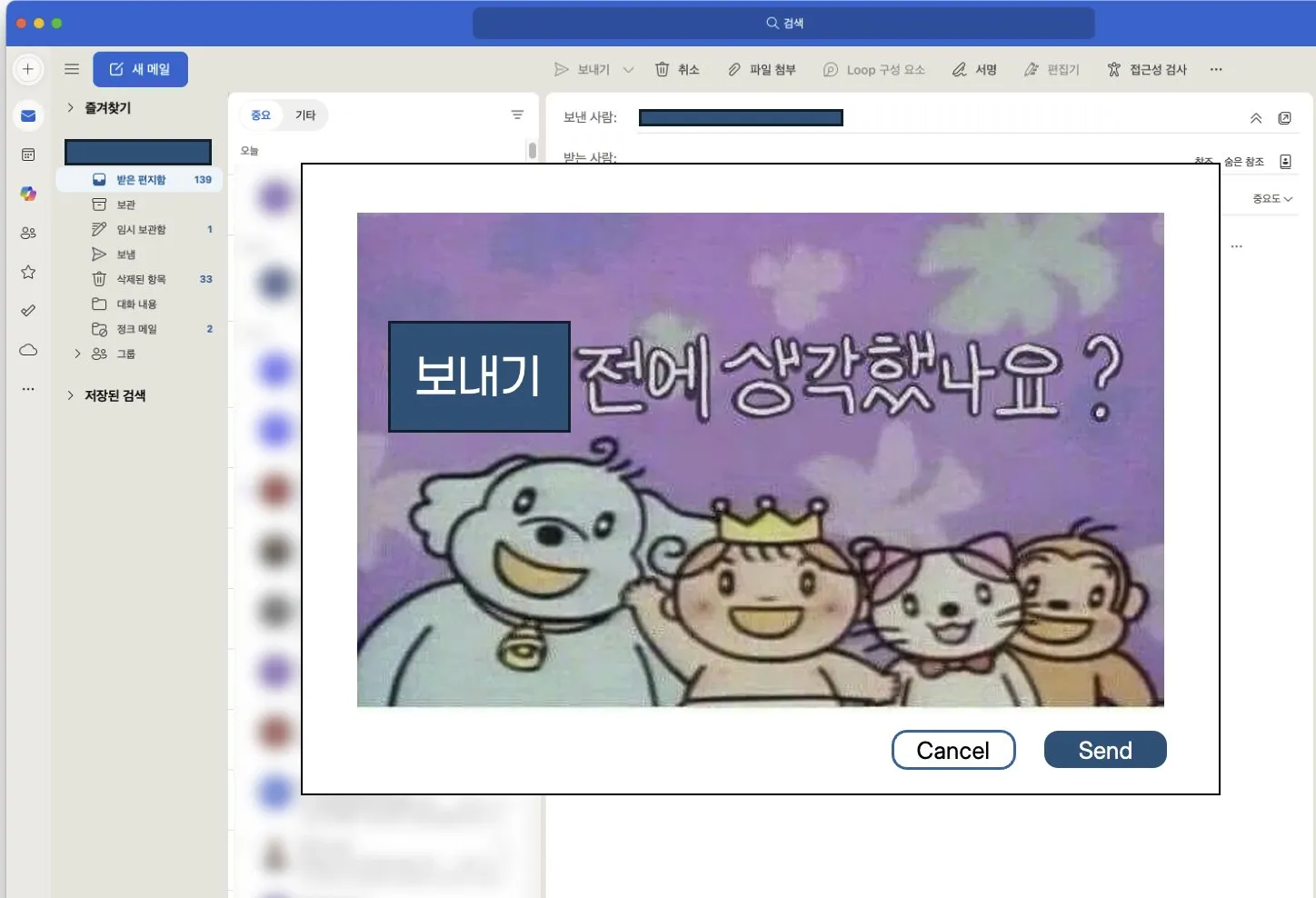Image resolution: width=1316 pixels, height=898 pixels.
Task: Open the To Do checkmark icon in left rail
Action: pyautogui.click(x=28, y=311)
